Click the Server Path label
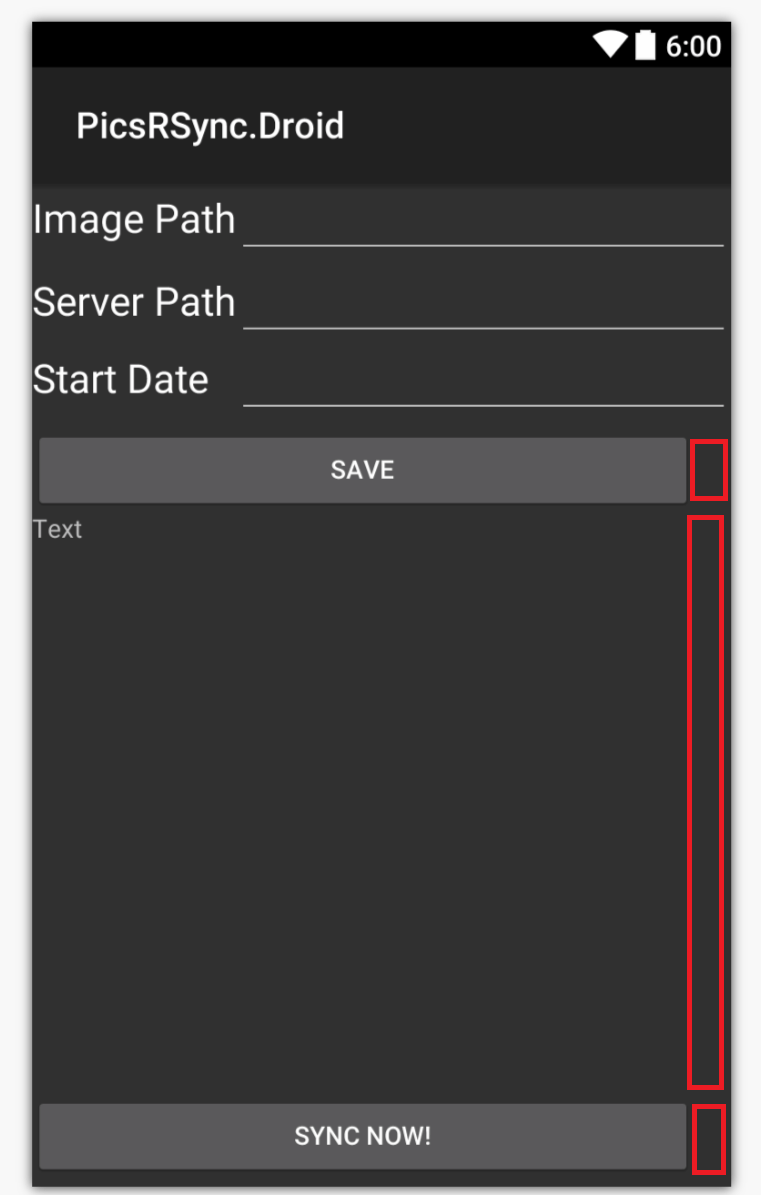761x1195 pixels. 134,301
